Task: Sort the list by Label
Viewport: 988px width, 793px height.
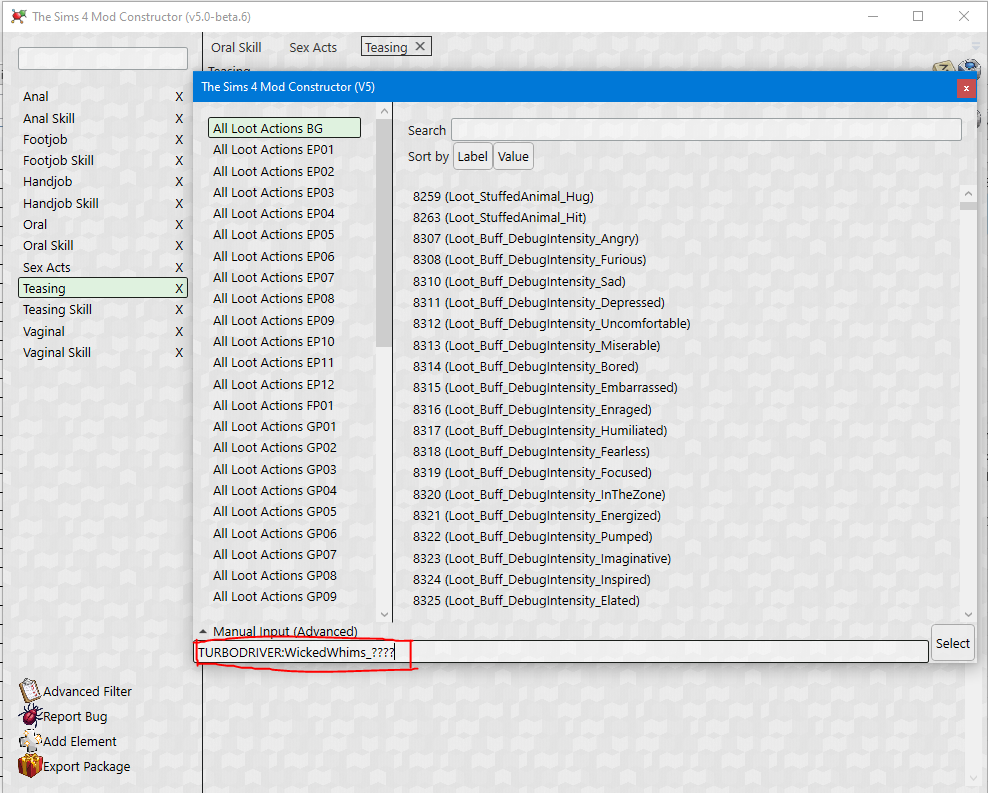Action: [473, 156]
